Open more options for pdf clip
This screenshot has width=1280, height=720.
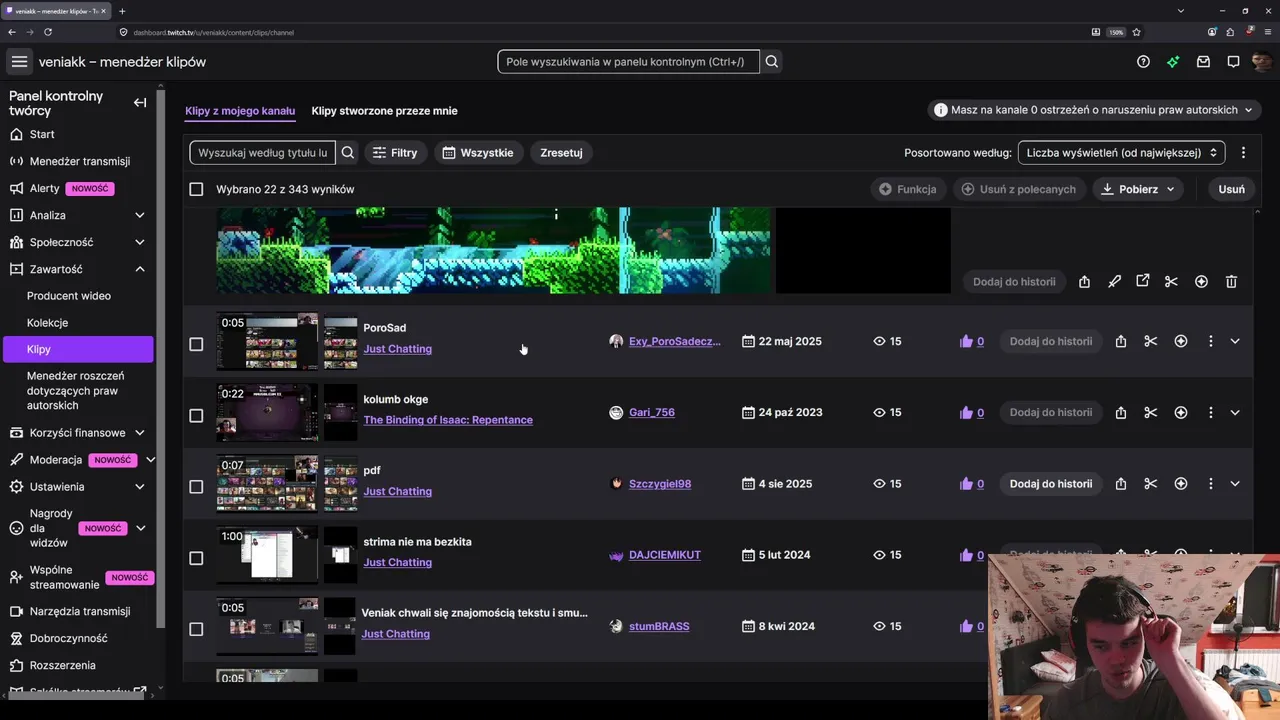pyautogui.click(x=1210, y=484)
